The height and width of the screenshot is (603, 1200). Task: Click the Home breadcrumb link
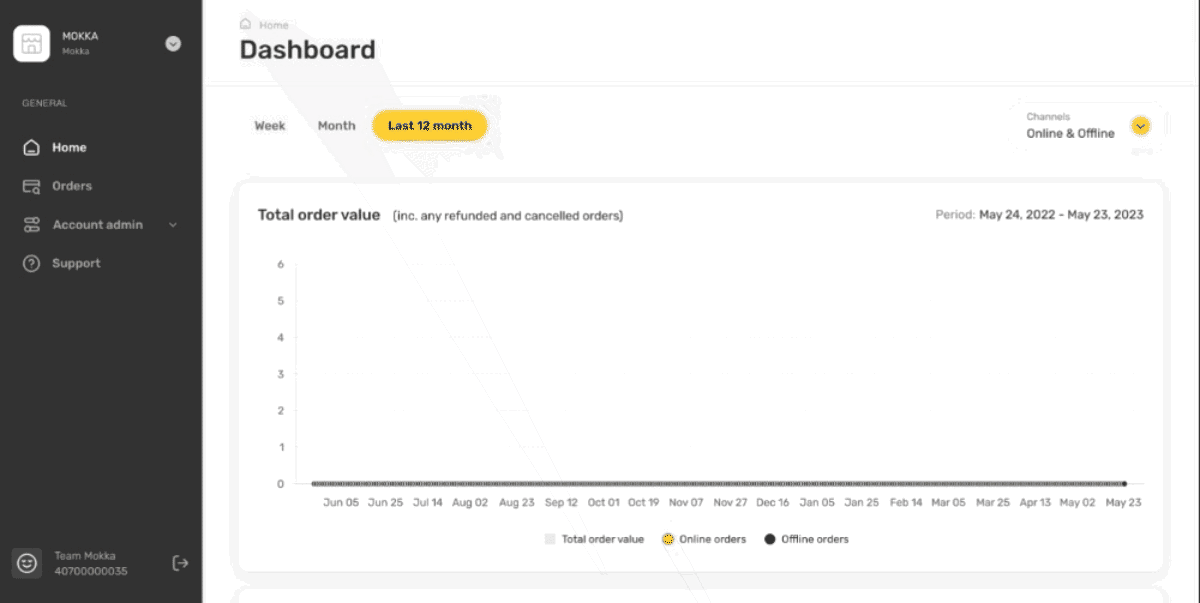click(x=273, y=25)
